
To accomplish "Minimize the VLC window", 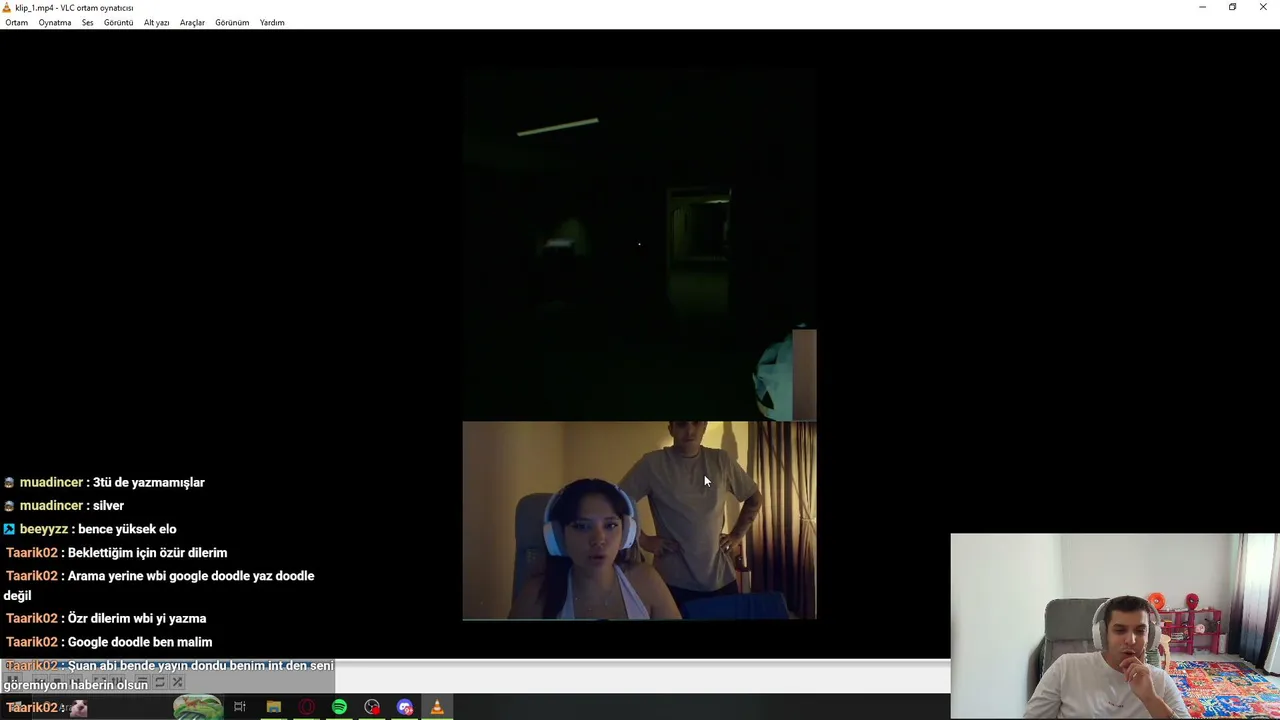I will coord(1202,7).
